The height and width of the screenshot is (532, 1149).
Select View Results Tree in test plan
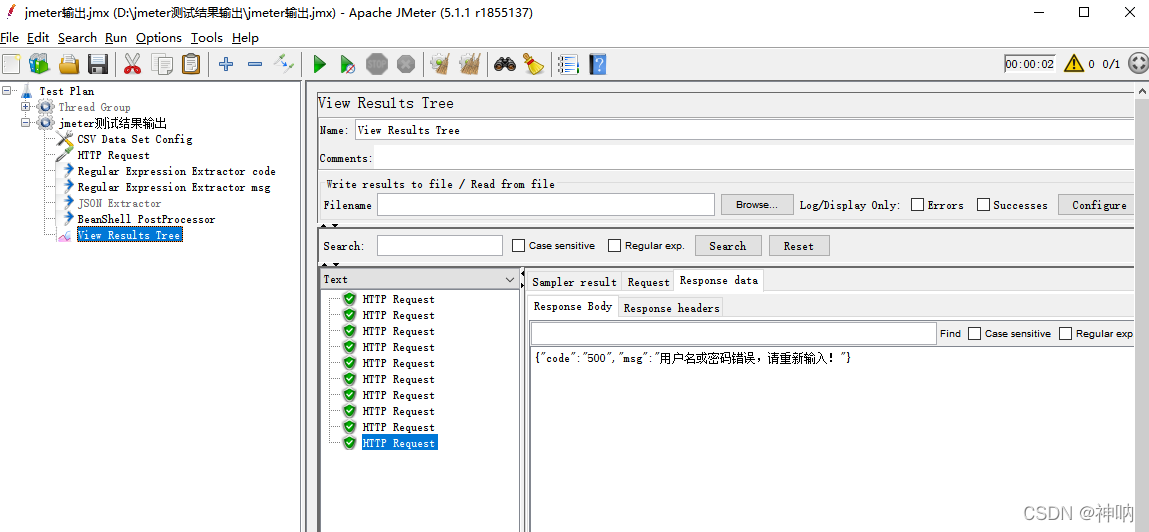[x=129, y=235]
